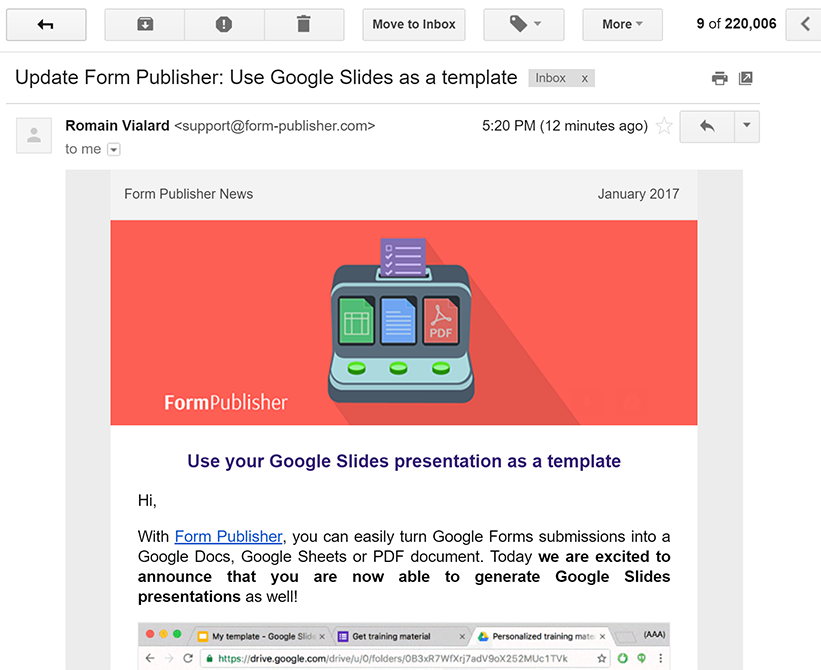Click back arrow in embedded browser
This screenshot has width=821, height=670.
click(x=150, y=658)
